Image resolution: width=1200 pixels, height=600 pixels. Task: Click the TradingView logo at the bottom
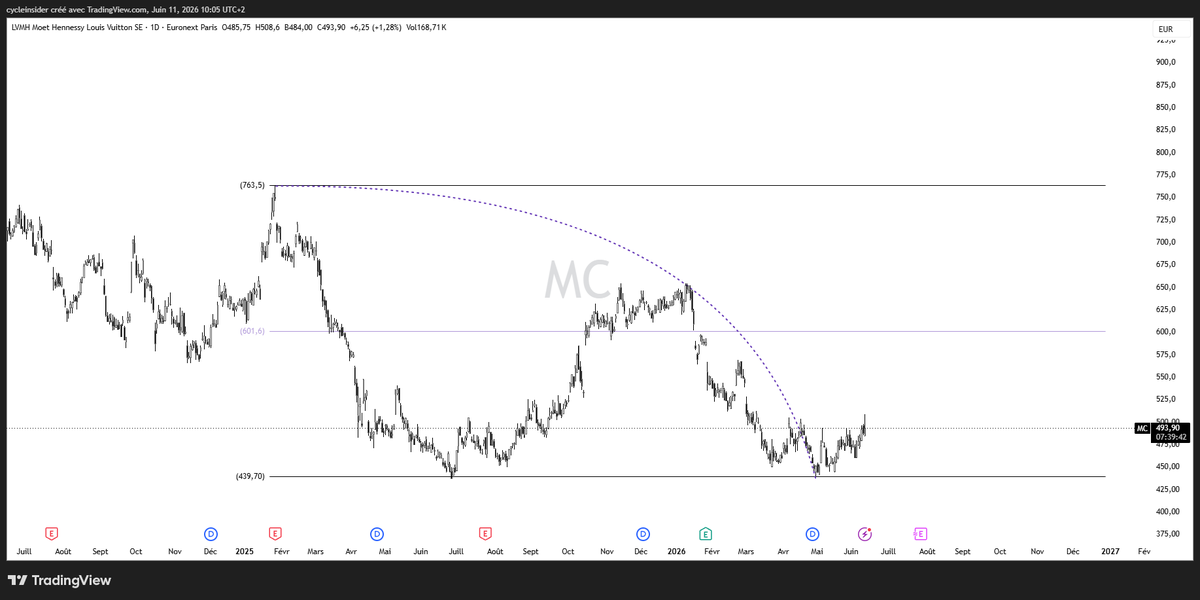pos(60,580)
